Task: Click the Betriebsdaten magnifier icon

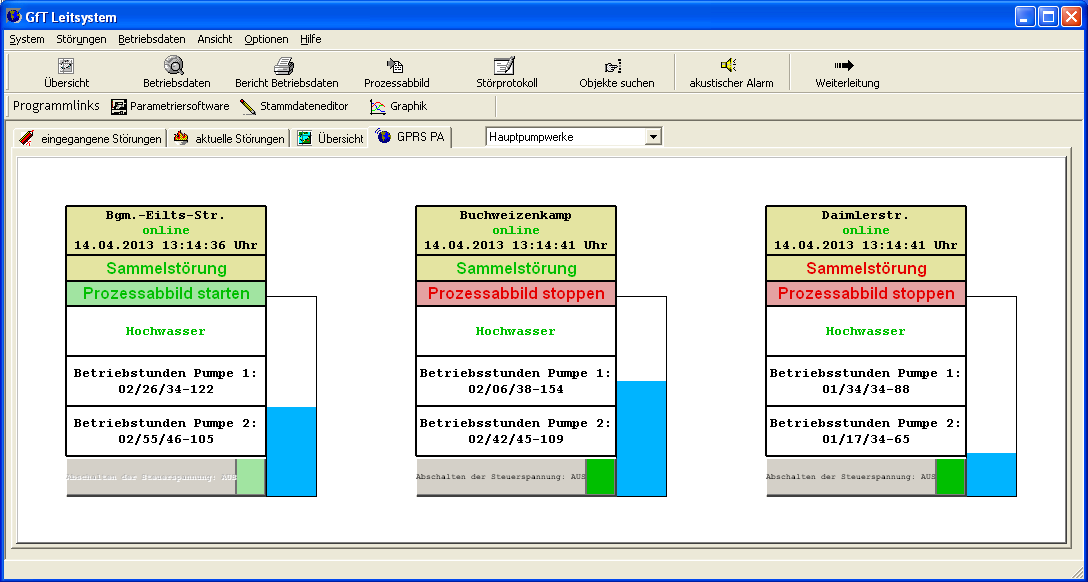Action: pos(175,66)
